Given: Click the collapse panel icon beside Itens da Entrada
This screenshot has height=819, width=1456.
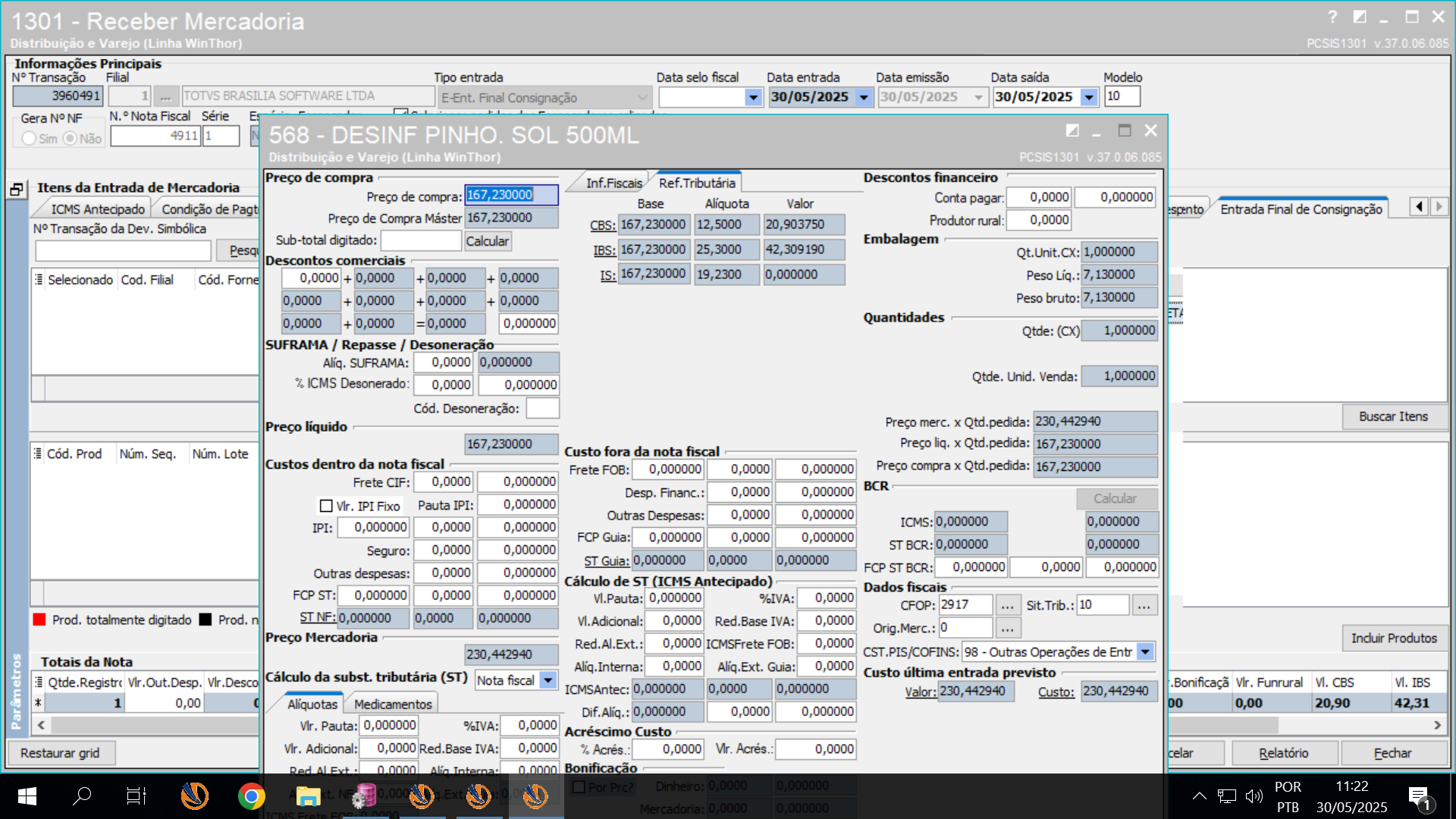Looking at the screenshot, I should (17, 190).
